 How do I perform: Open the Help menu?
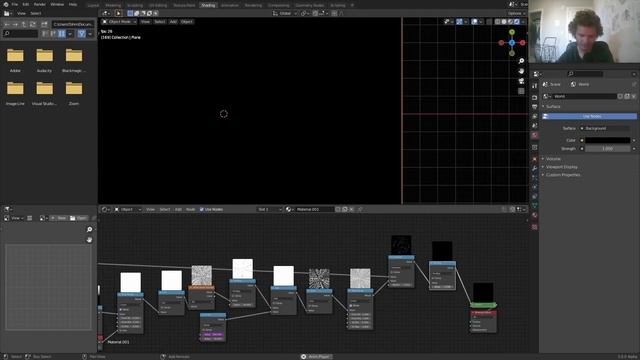[x=73, y=4]
